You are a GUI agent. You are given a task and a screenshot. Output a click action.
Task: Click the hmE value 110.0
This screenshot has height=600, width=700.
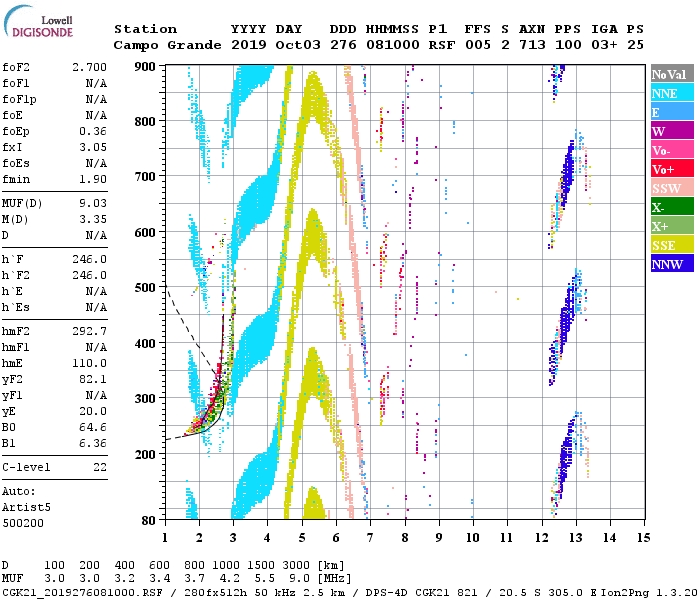click(89, 363)
